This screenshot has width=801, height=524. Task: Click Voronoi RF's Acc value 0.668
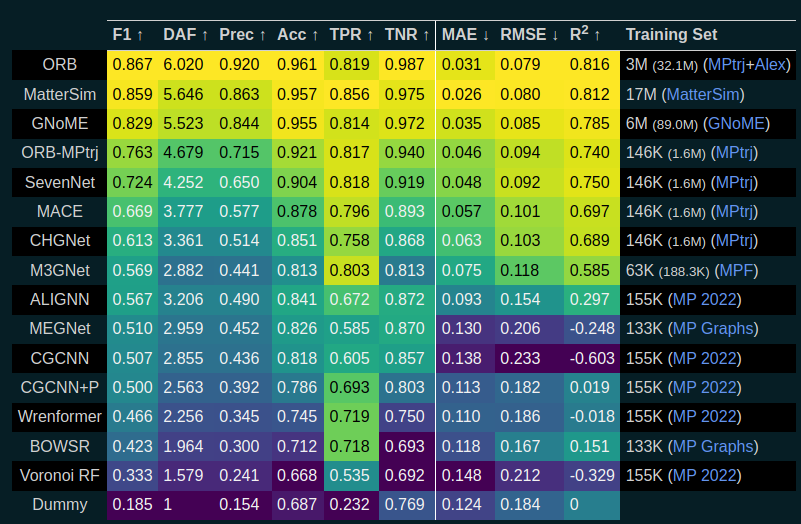coord(297,475)
